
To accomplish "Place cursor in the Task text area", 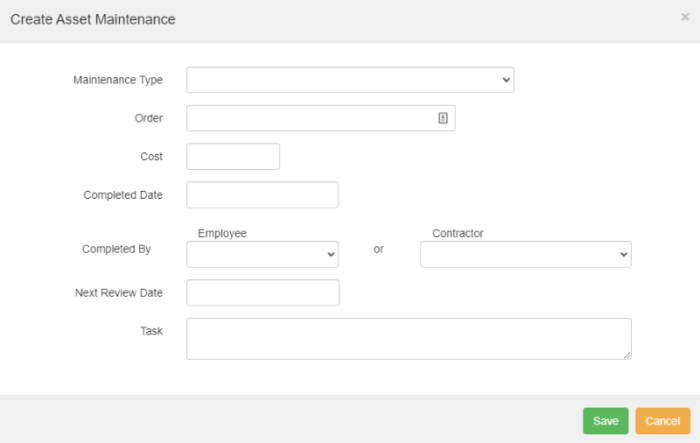I will 408,338.
